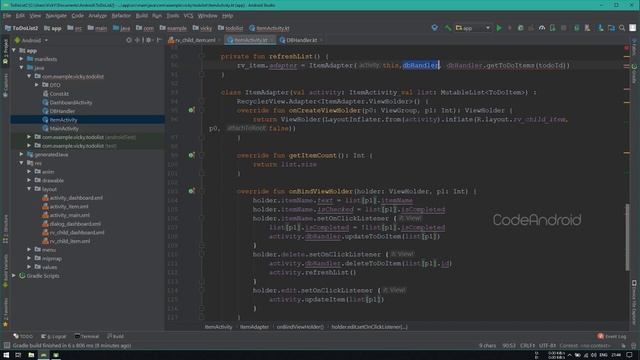The width and height of the screenshot is (640, 360).
Task: Expand the manifests folder
Action: [x=22, y=59]
